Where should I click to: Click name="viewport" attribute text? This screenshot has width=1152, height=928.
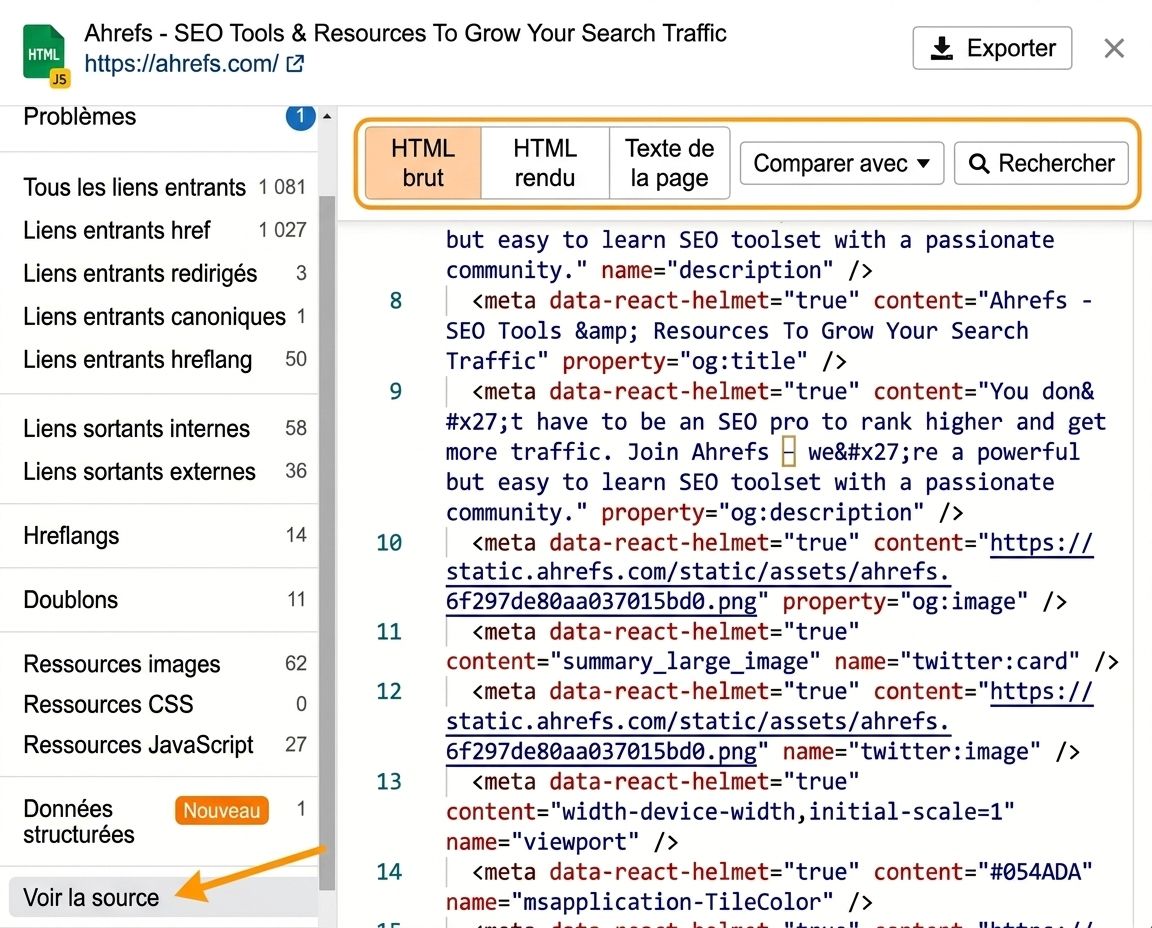542,841
